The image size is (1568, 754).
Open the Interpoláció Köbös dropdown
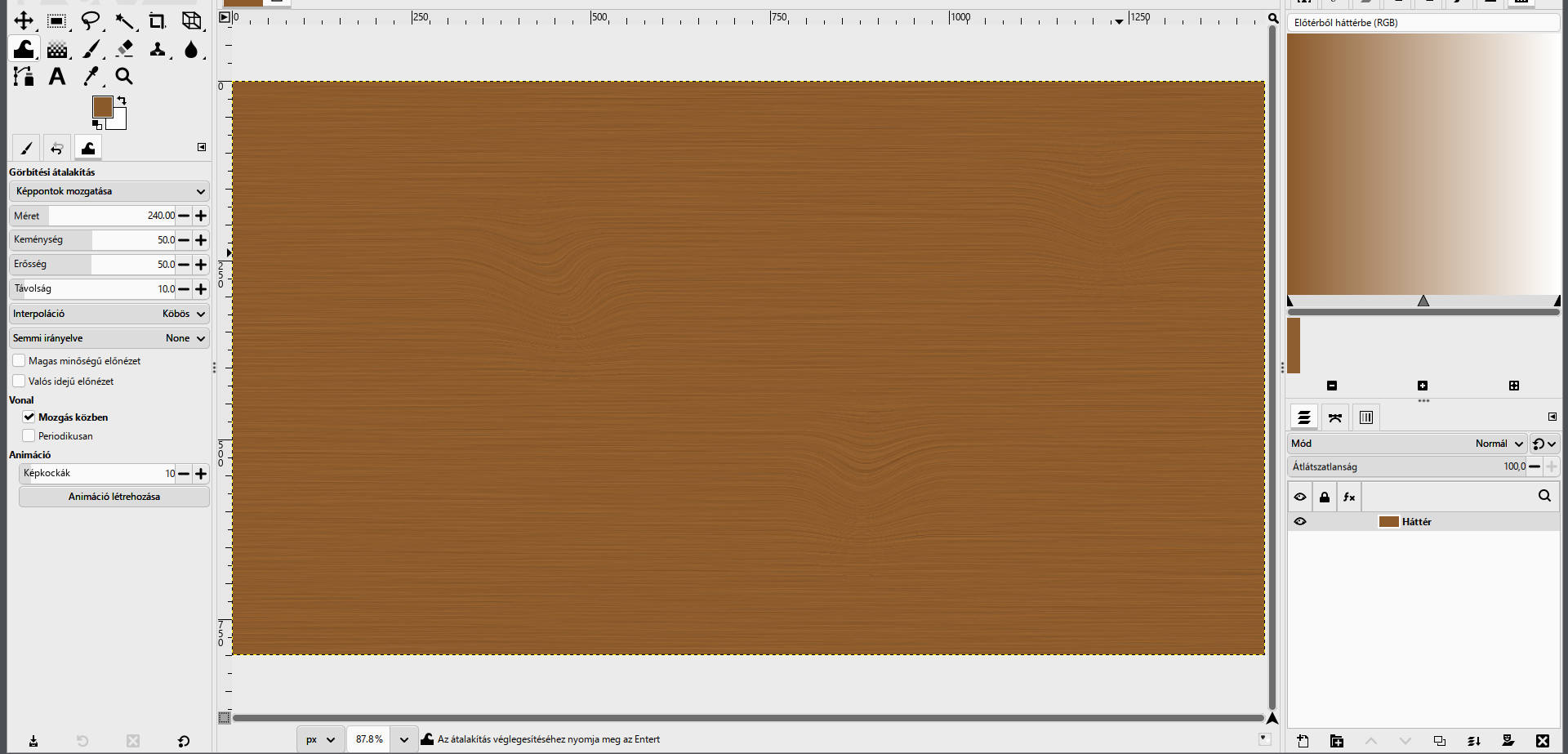(109, 314)
